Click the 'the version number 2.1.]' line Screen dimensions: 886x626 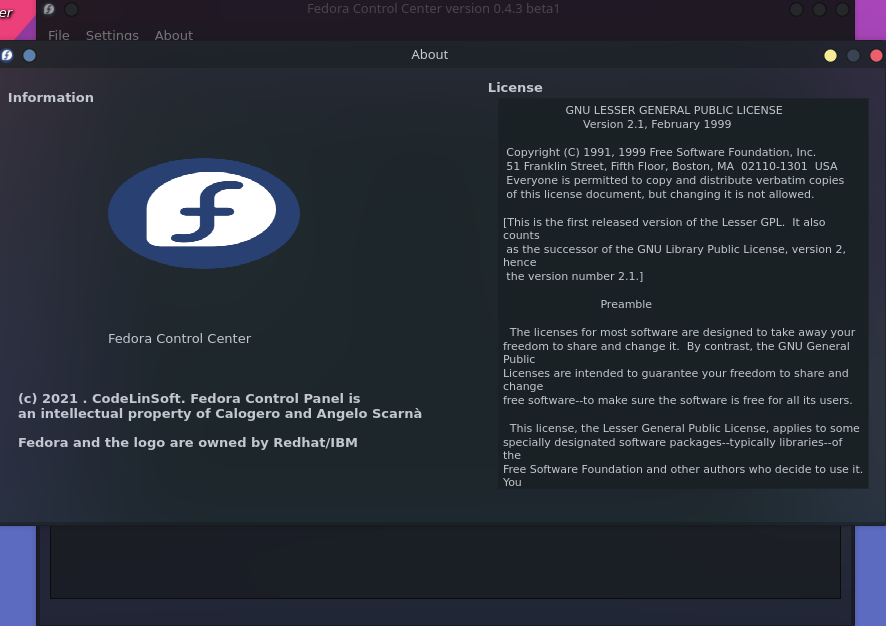pos(574,276)
